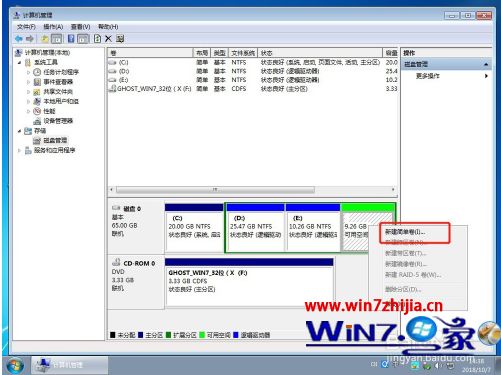Sort by the 文件系统 column header
501x375 pixels.
click(x=243, y=53)
